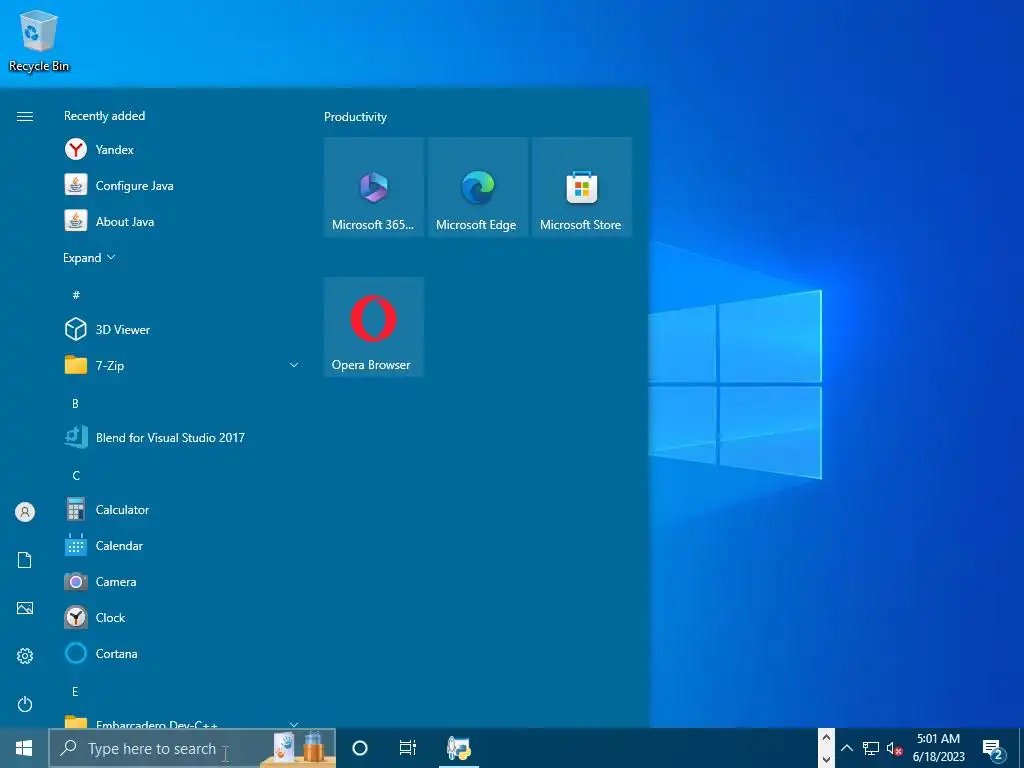The image size is (1024, 768).
Task: Open muted volume tray icon
Action: (894, 748)
